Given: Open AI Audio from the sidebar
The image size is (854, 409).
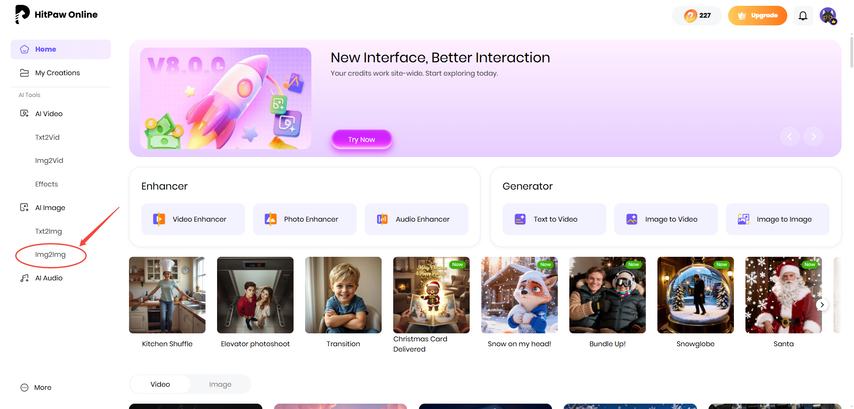Looking at the screenshot, I should 48,278.
